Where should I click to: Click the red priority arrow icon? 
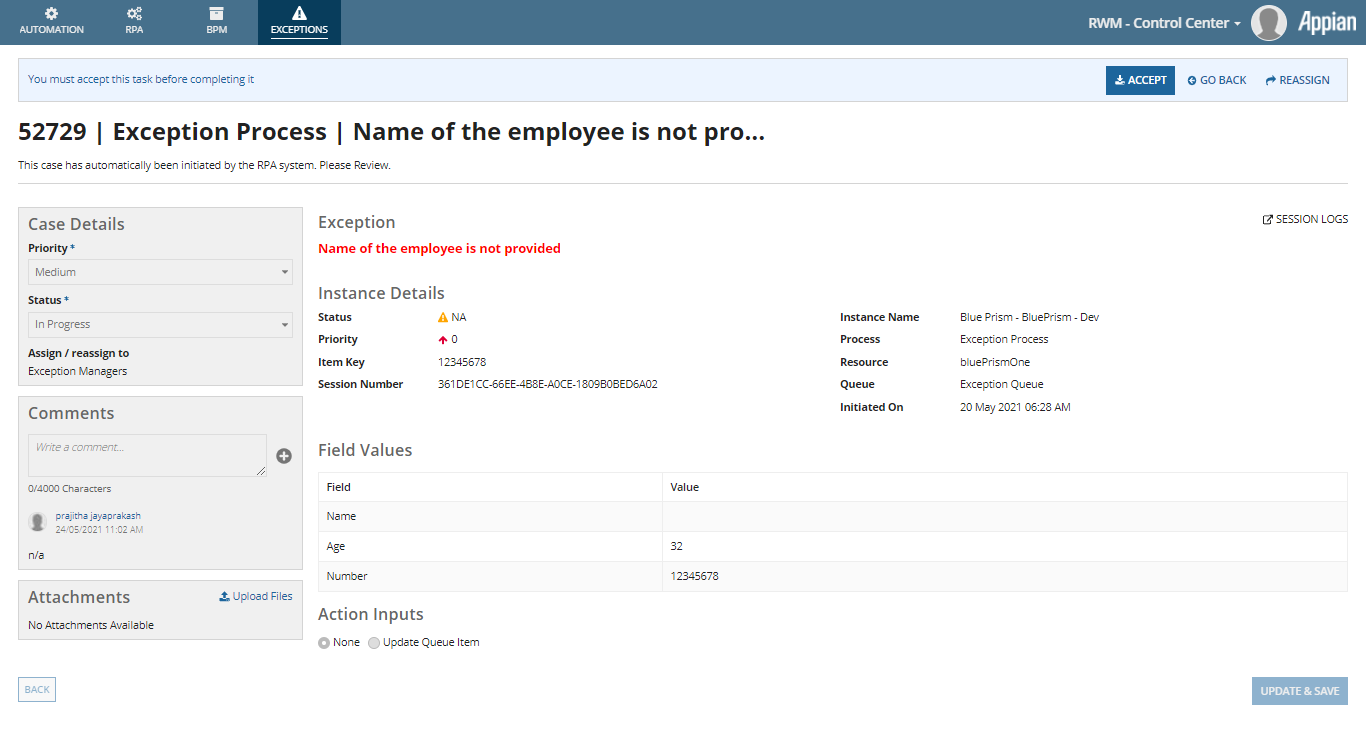click(x=443, y=340)
